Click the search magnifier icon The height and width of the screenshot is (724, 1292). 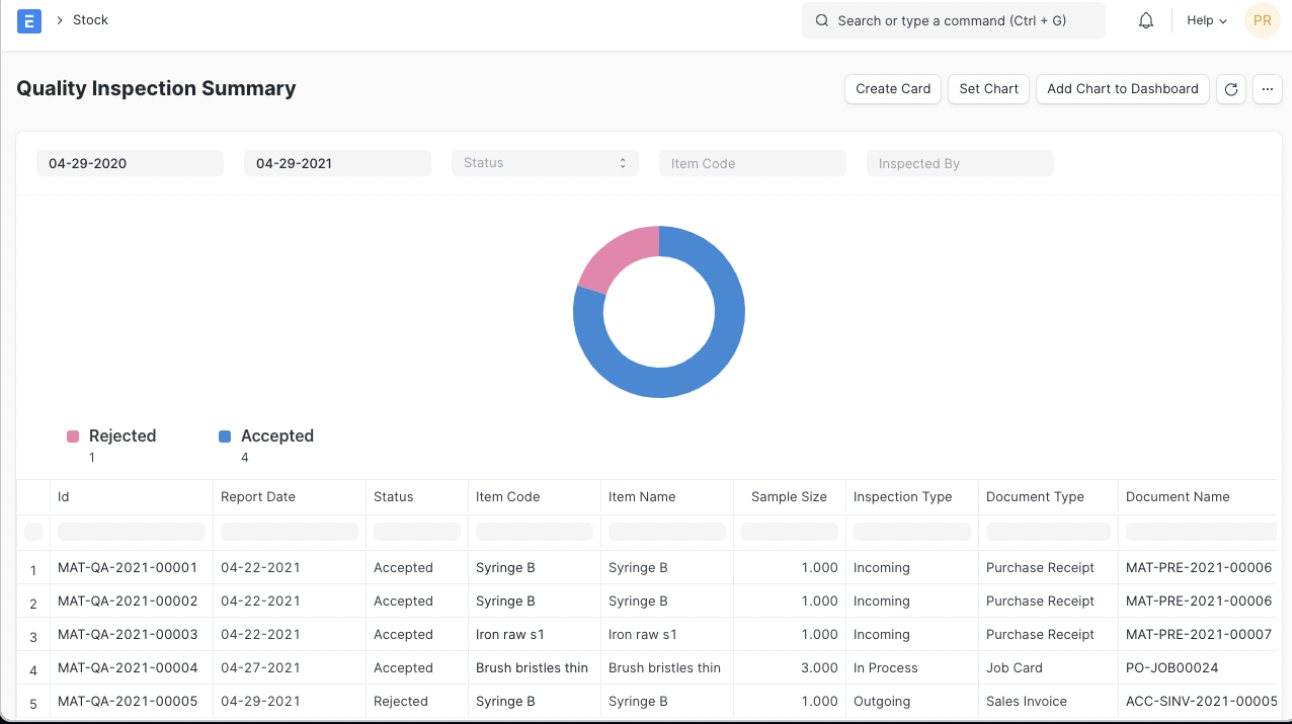822,21
